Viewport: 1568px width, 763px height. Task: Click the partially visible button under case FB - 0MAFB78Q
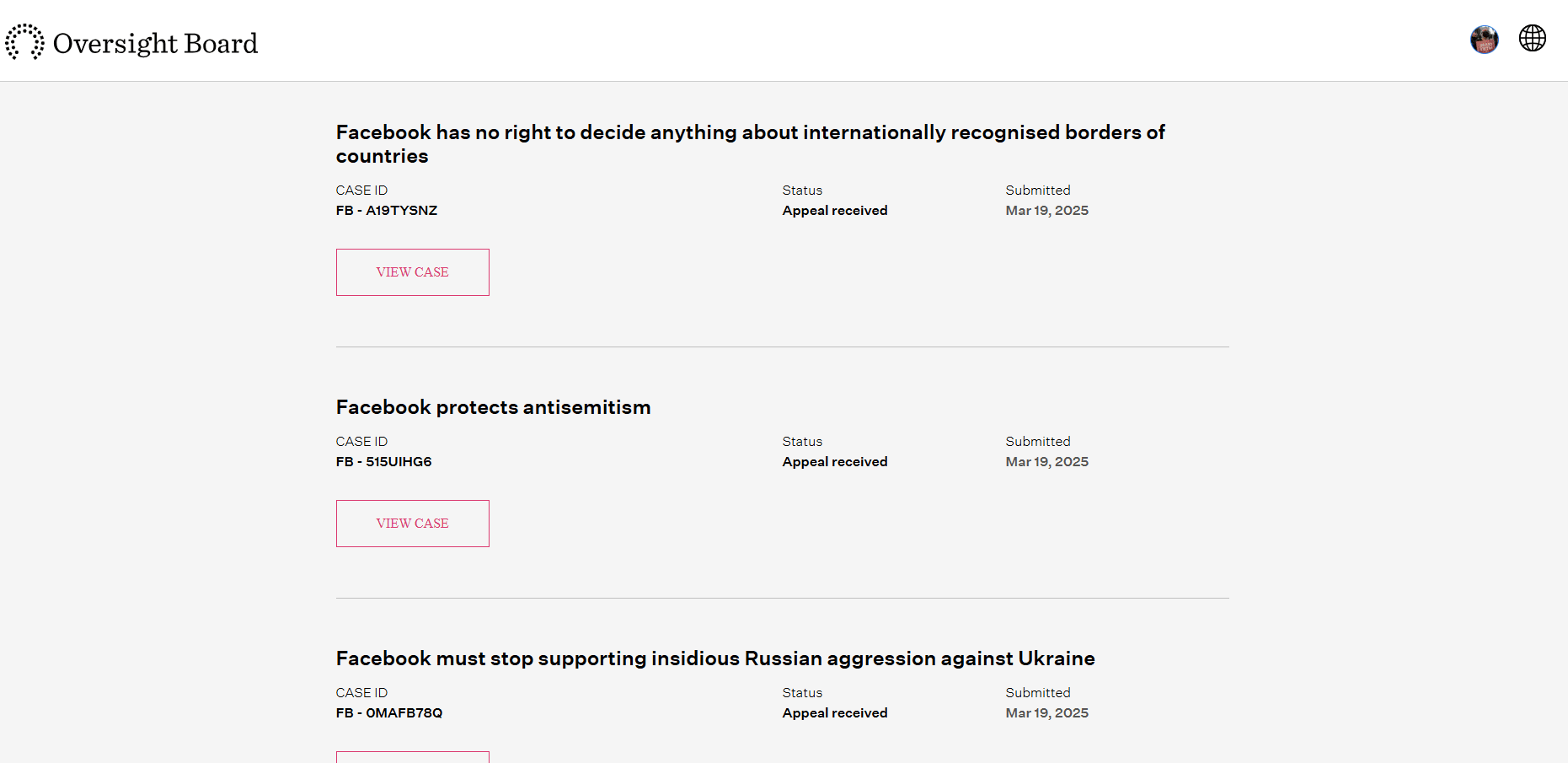click(x=412, y=756)
